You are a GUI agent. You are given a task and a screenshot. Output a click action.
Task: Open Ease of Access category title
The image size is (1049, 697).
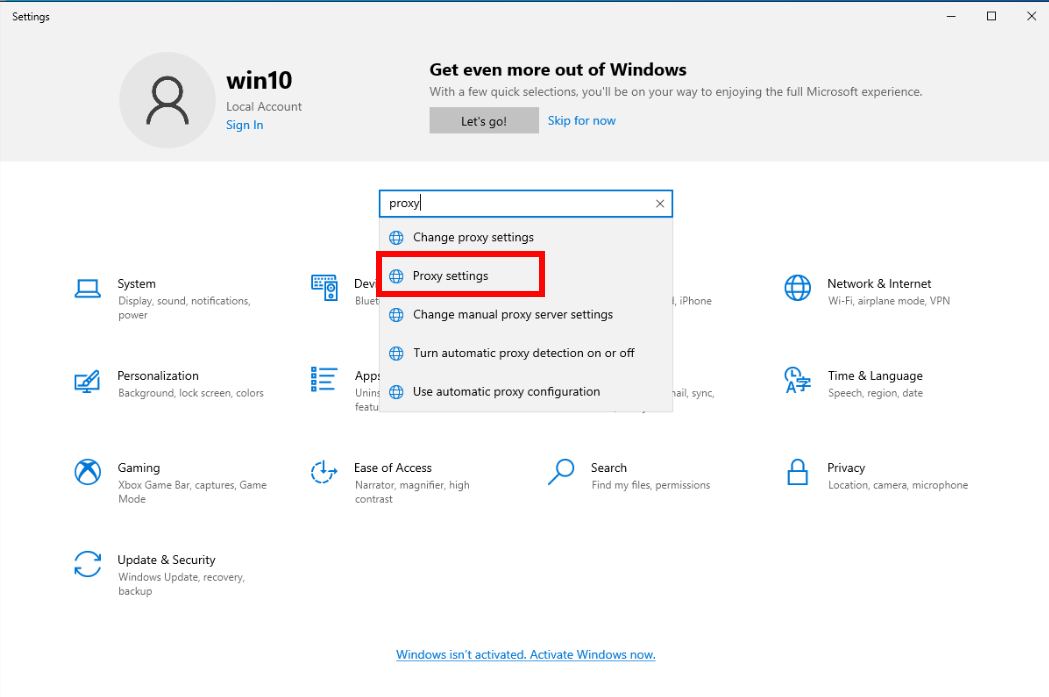click(x=393, y=468)
